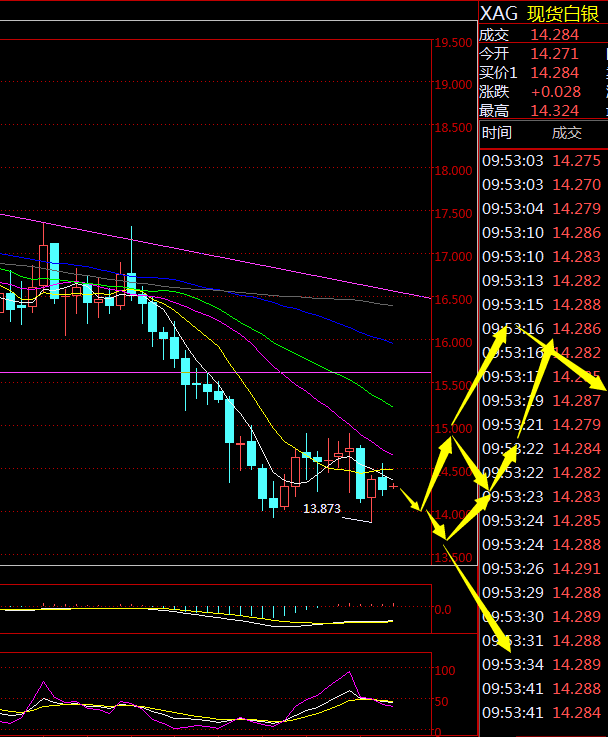Select the 09:53:22 tick priced 14.282

pyautogui.click(x=541, y=472)
